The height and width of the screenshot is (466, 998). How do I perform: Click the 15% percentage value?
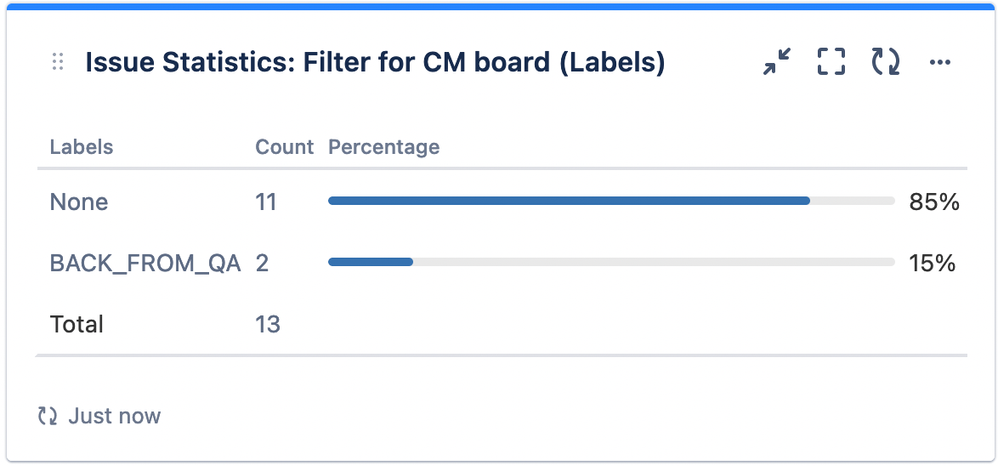[x=932, y=263]
